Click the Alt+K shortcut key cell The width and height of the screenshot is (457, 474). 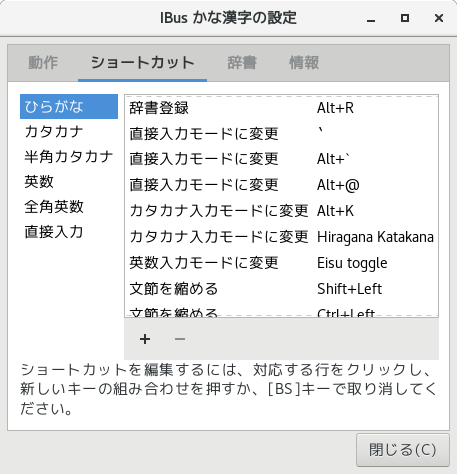(x=335, y=211)
